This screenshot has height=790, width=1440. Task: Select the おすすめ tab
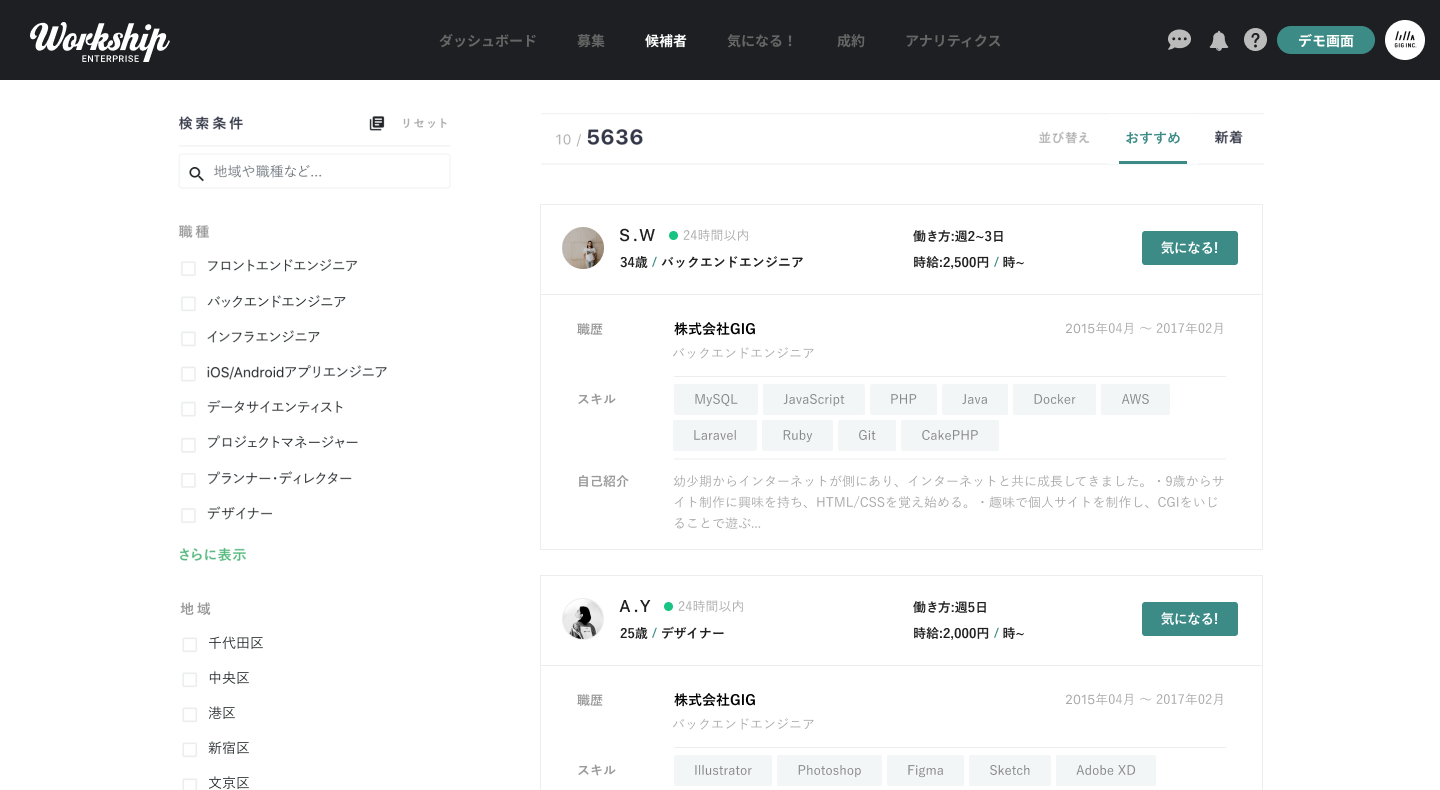coord(1152,138)
